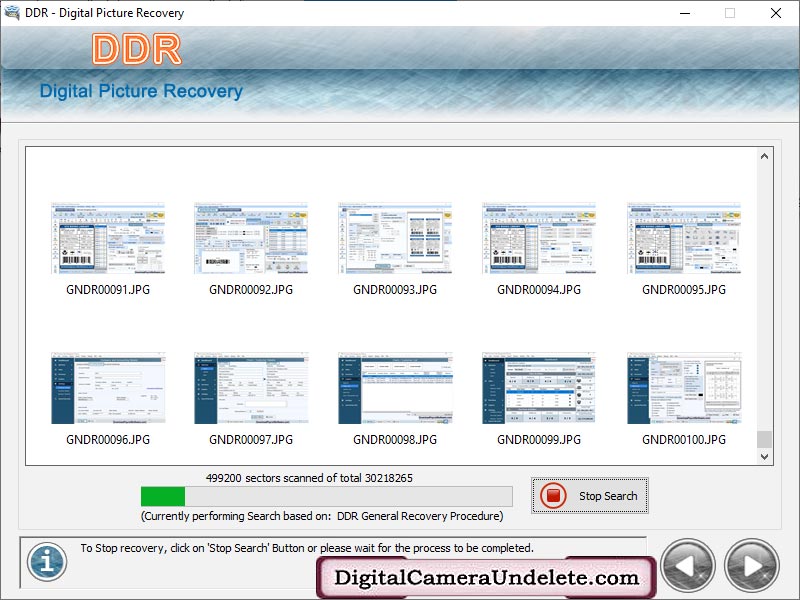The image size is (800, 600).
Task: Click the sectors scanned status text
Action: 309,478
